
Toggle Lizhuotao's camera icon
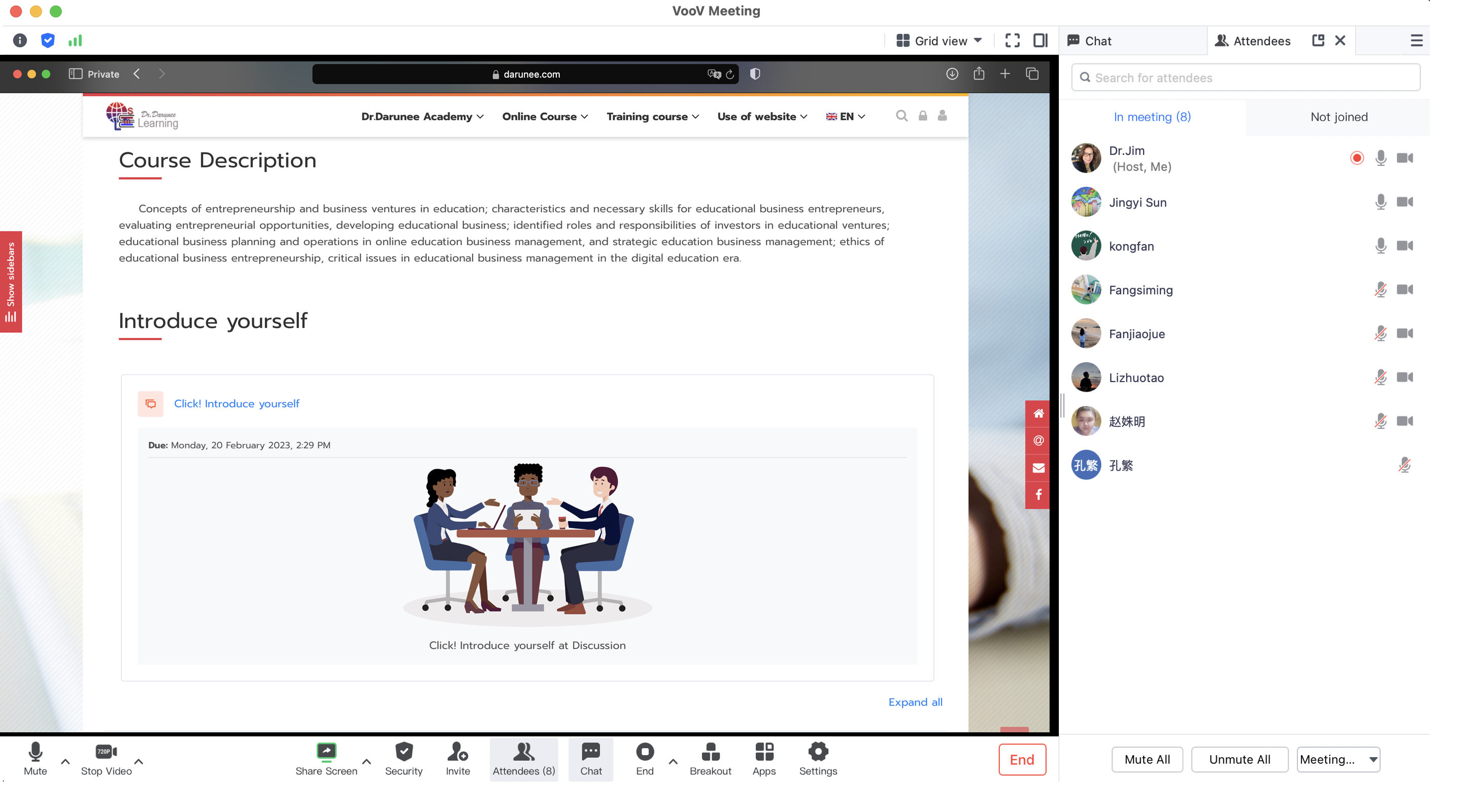tap(1405, 377)
